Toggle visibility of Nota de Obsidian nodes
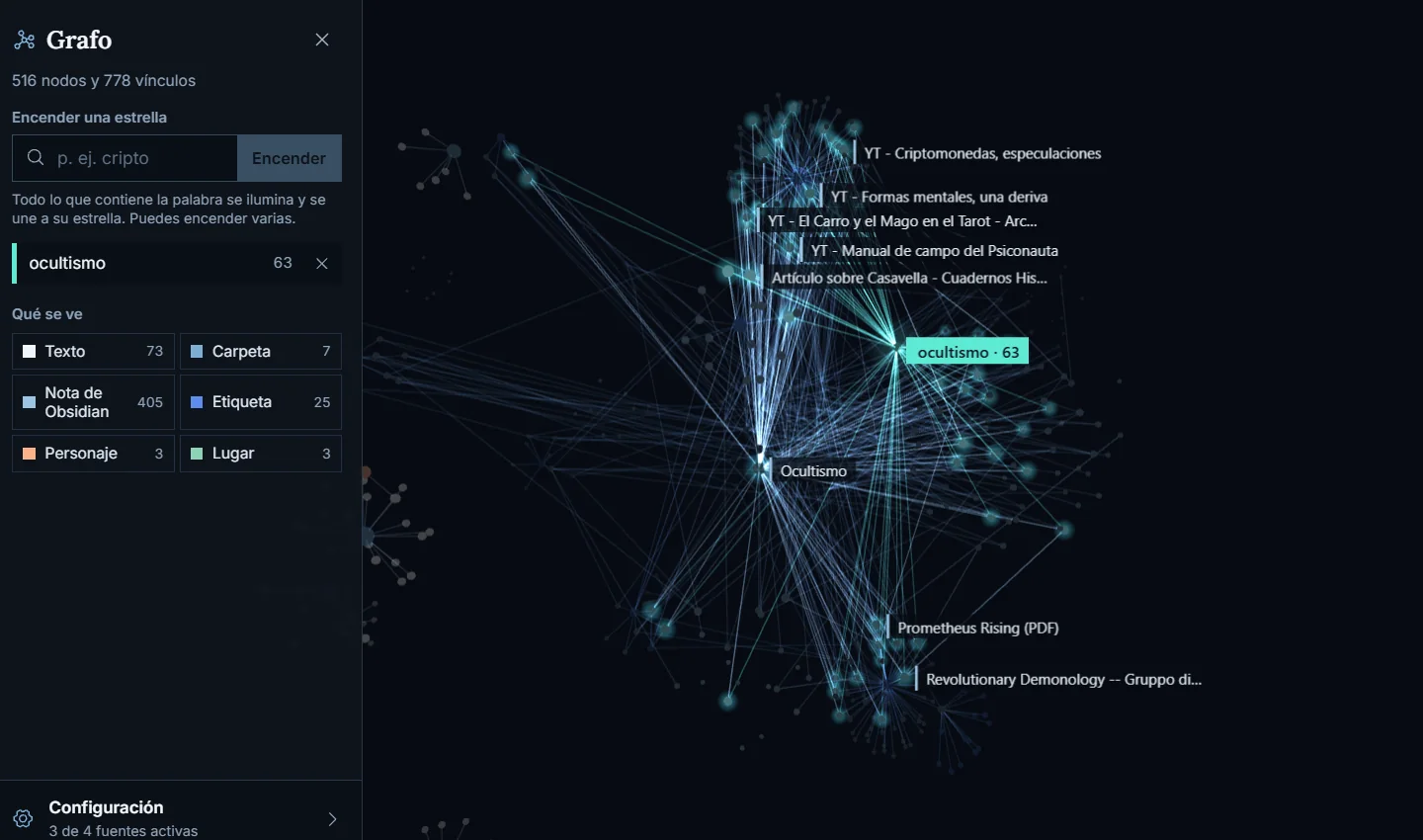The height and width of the screenshot is (840, 1423). click(93, 402)
